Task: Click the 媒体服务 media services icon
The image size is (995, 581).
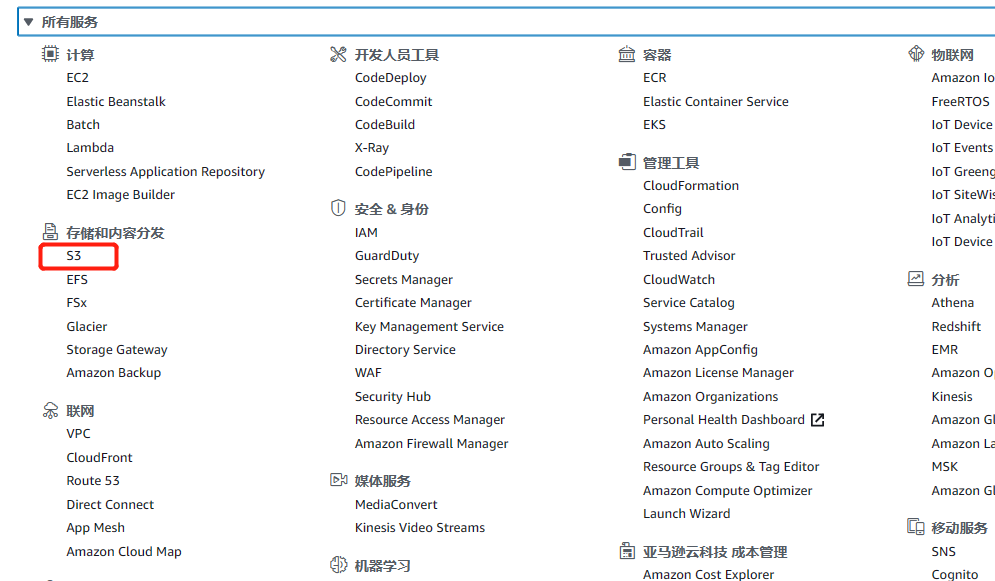Action: [x=338, y=480]
